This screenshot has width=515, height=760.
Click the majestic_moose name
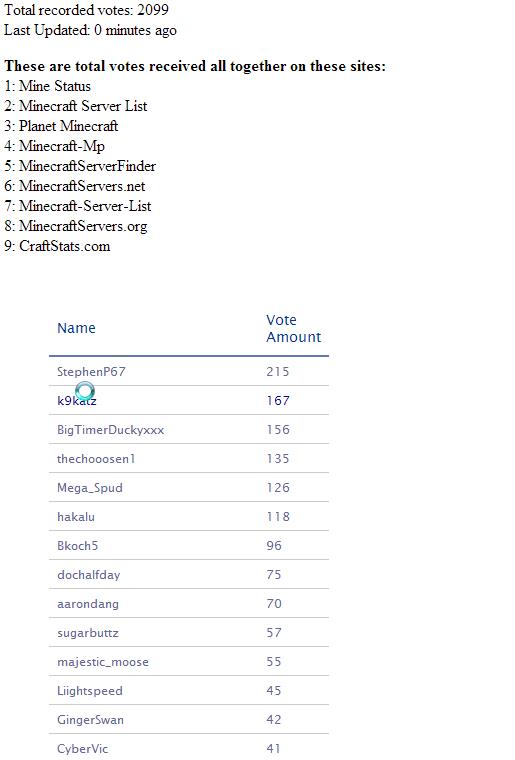[103, 662]
